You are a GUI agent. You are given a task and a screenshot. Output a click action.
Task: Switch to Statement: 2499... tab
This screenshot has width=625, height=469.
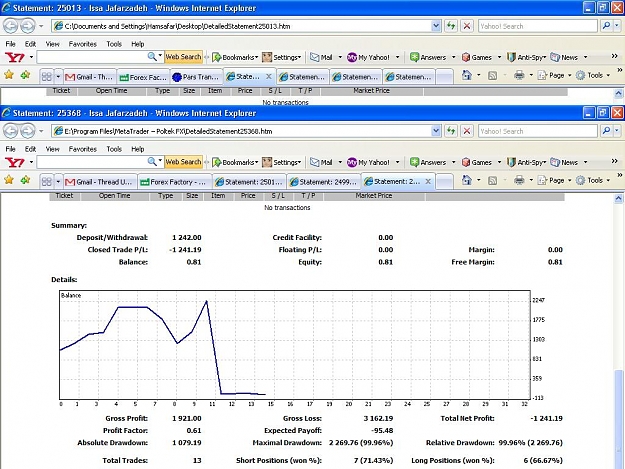324,182
